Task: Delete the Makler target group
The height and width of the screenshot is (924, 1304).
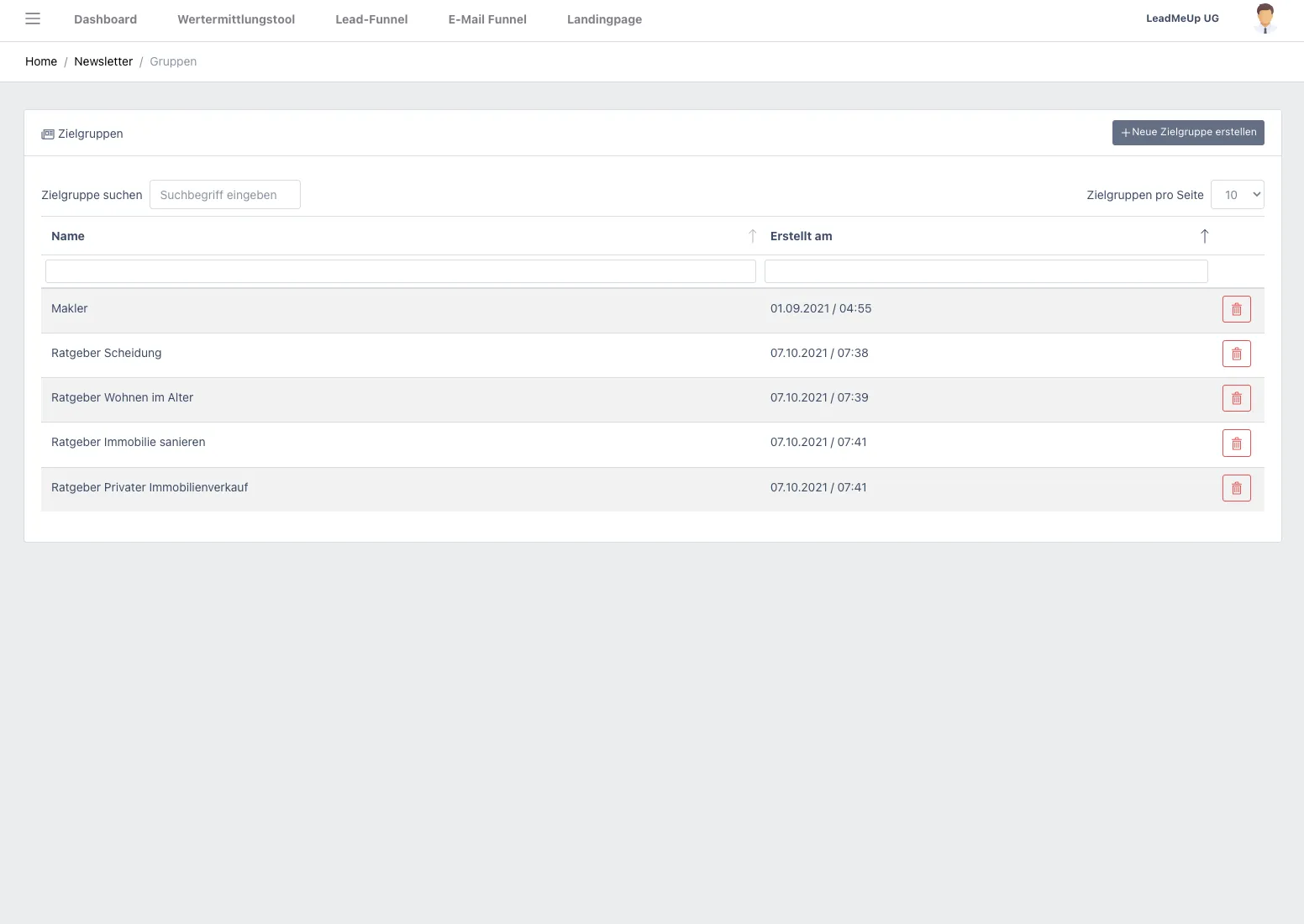Action: coord(1236,309)
